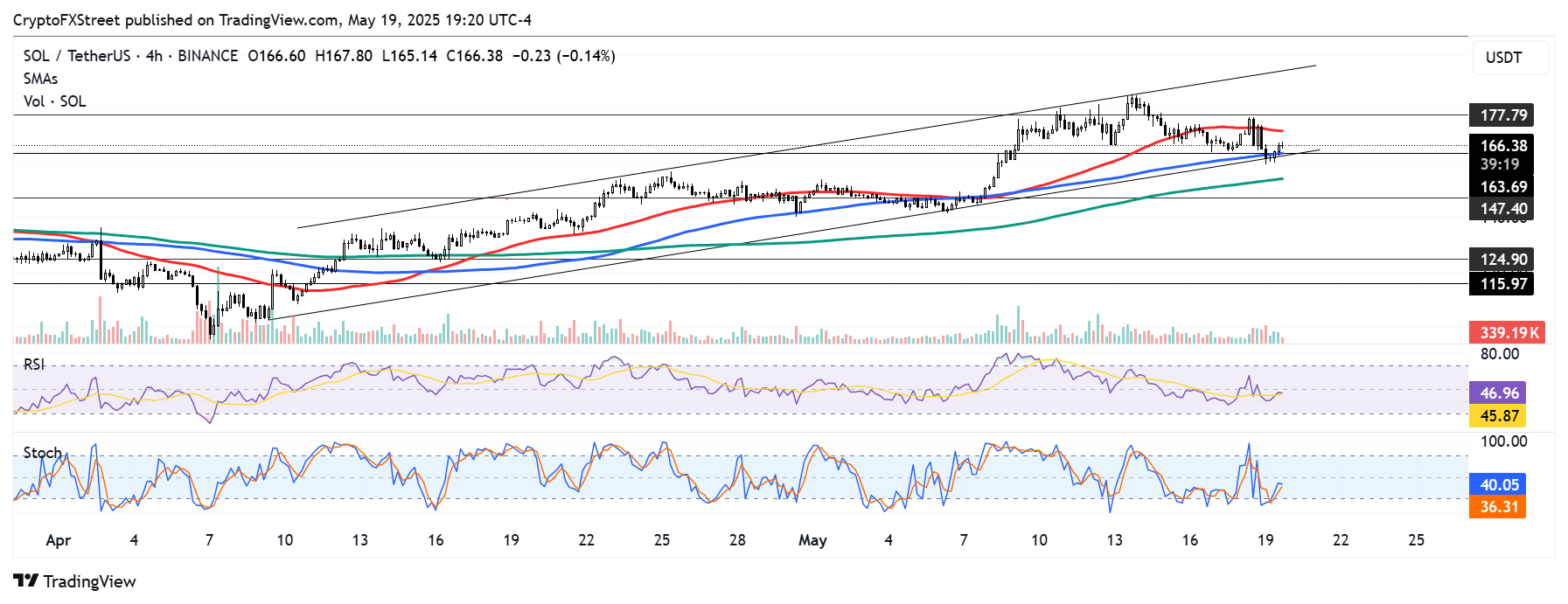
Task: Click the Vol · SOL indicator legend
Action: point(54,101)
